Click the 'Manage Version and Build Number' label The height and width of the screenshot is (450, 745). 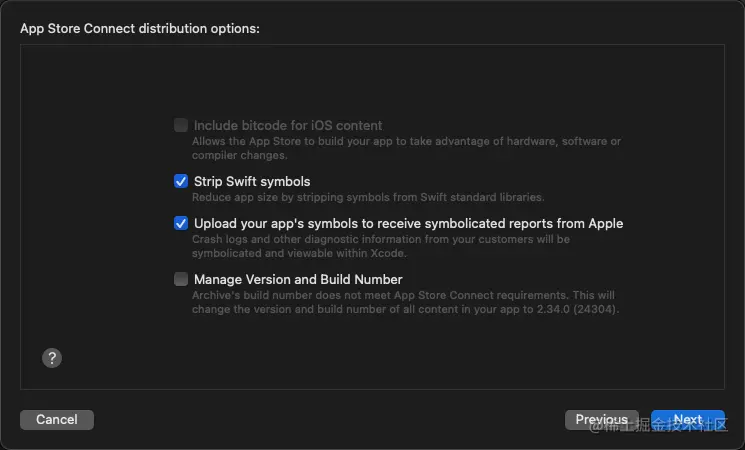click(x=298, y=279)
